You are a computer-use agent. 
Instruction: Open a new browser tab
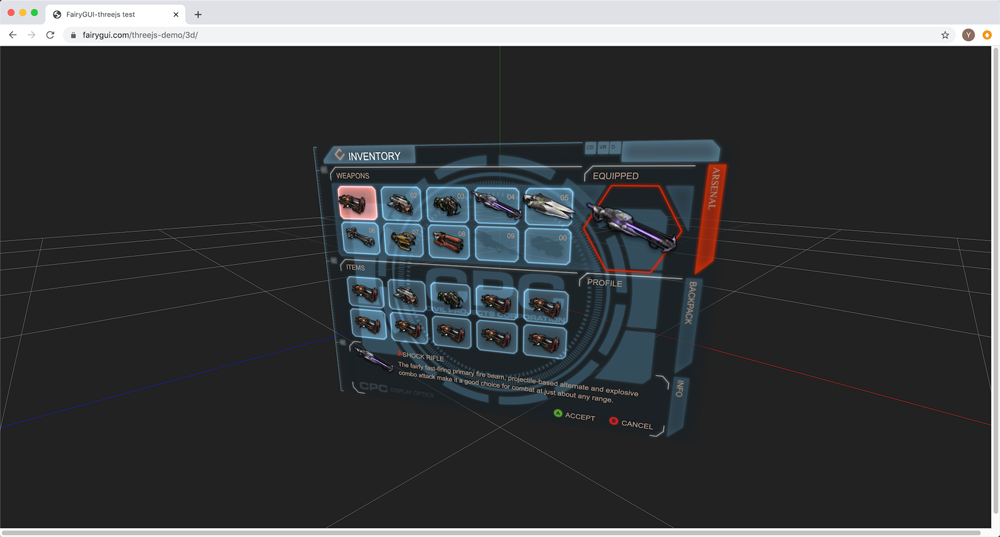pos(198,14)
